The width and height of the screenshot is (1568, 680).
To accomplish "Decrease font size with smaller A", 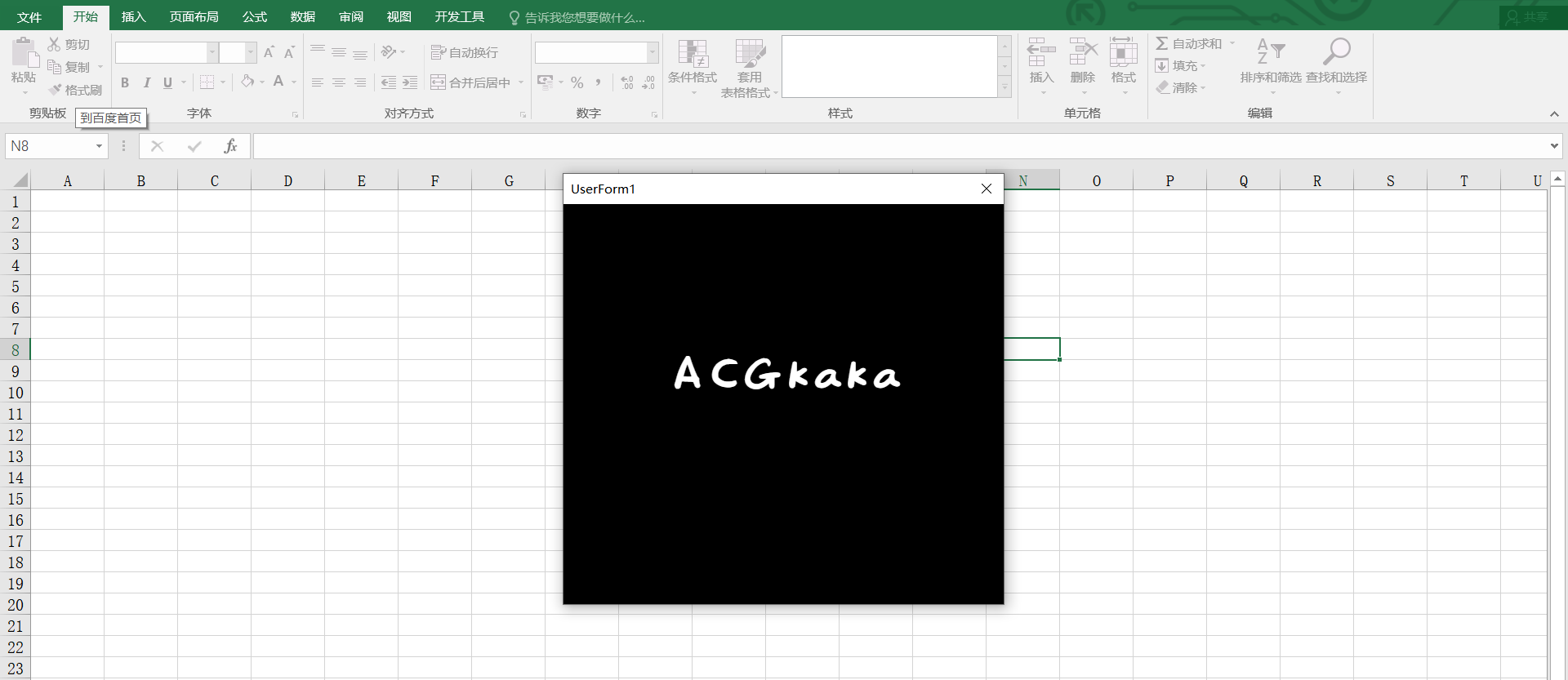I will pyautogui.click(x=289, y=52).
